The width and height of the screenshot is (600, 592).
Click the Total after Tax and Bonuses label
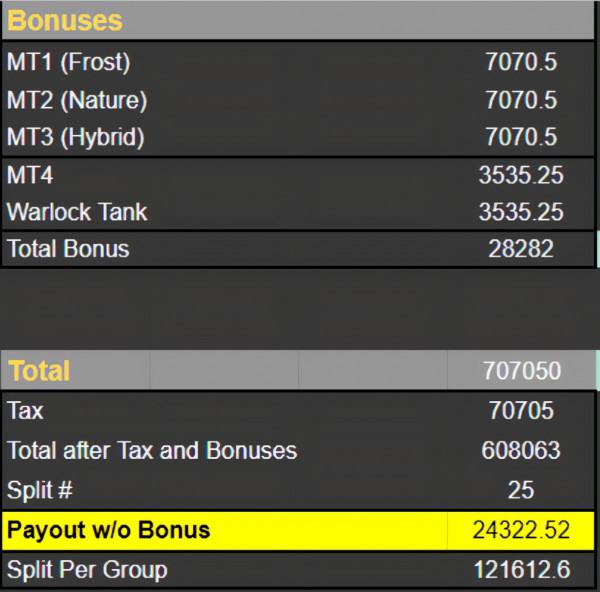[152, 450]
